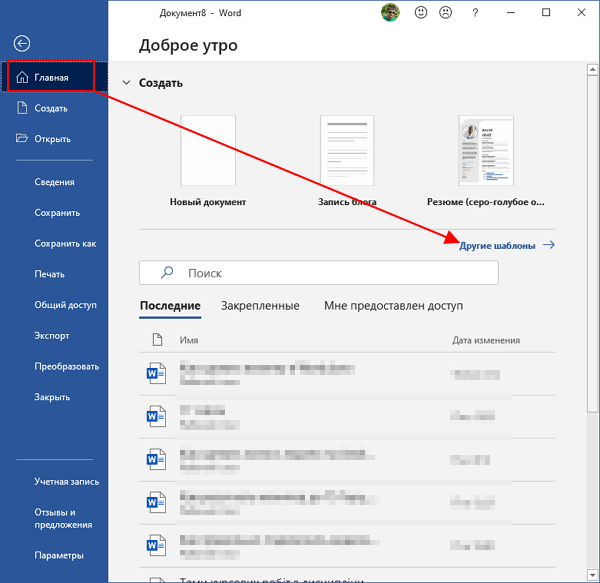Open the fourth recent Word document icon

coord(157,502)
